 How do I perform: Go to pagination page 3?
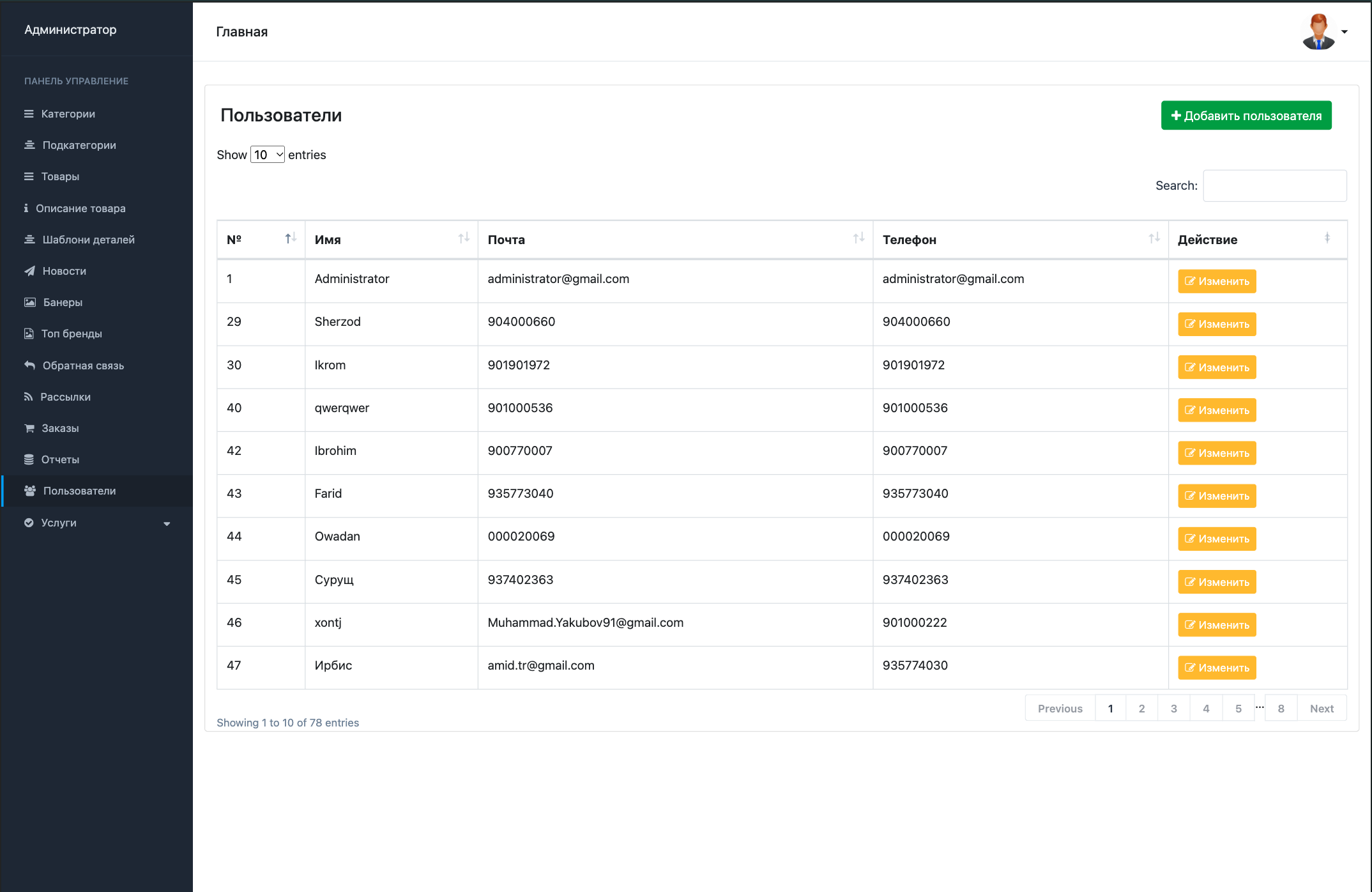[1174, 708]
